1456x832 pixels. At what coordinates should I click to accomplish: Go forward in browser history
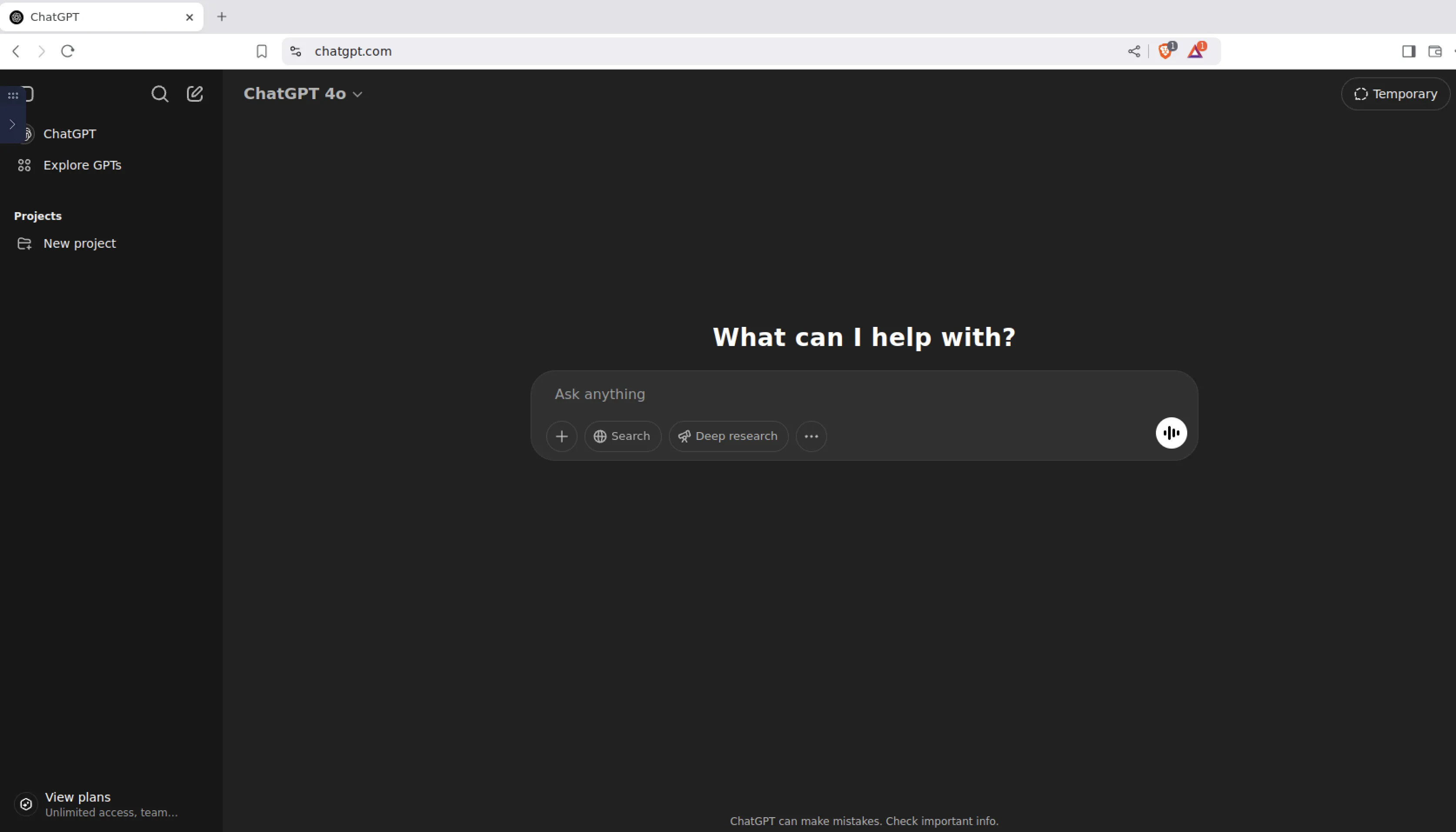coord(41,51)
